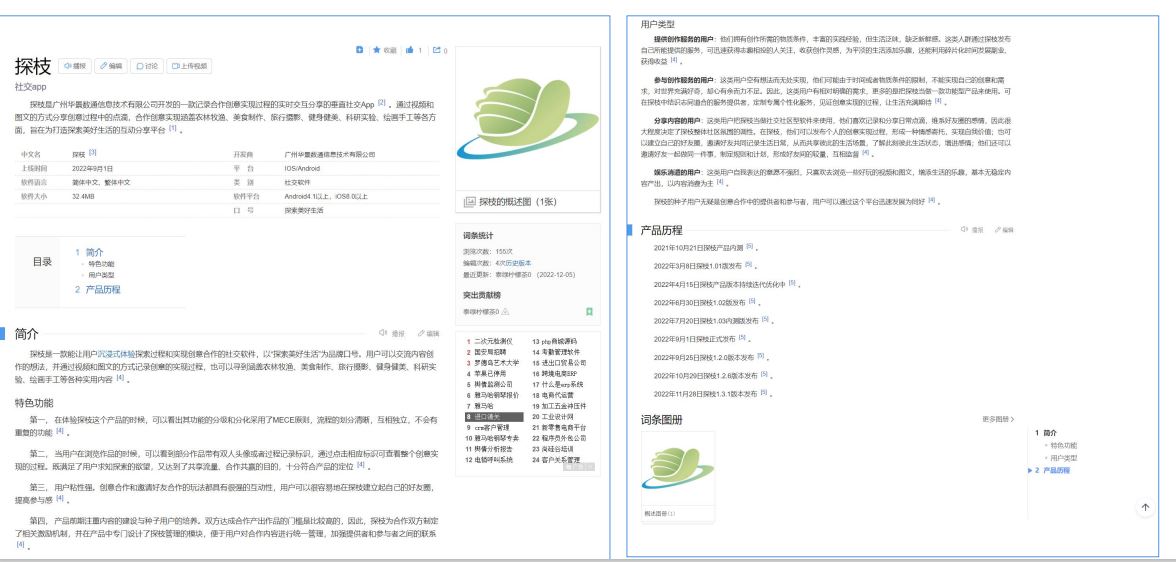Click reference [5] after 2022年9月1日探枝正式发布

click(x=743, y=338)
